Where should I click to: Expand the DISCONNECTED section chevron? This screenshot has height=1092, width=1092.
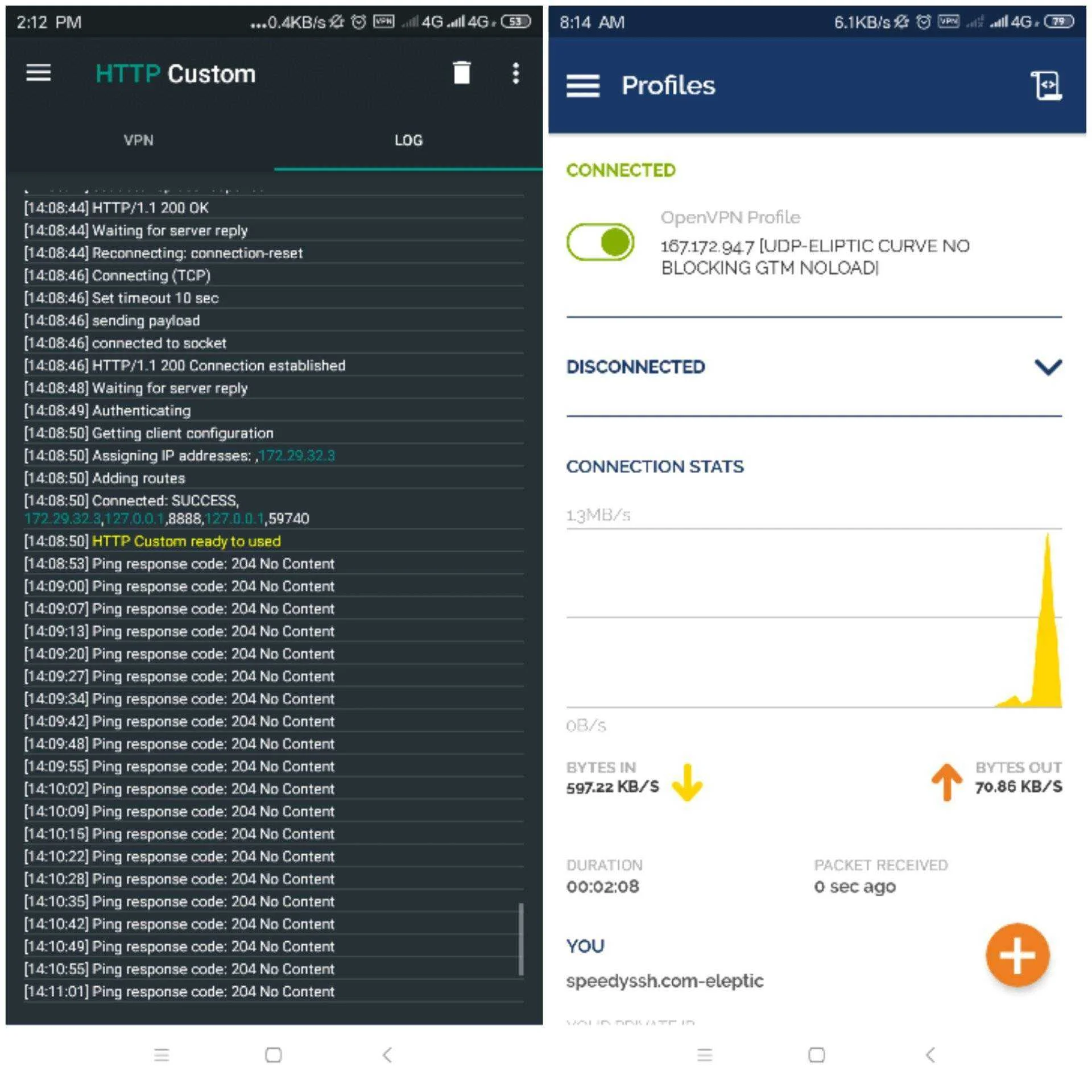(1048, 367)
